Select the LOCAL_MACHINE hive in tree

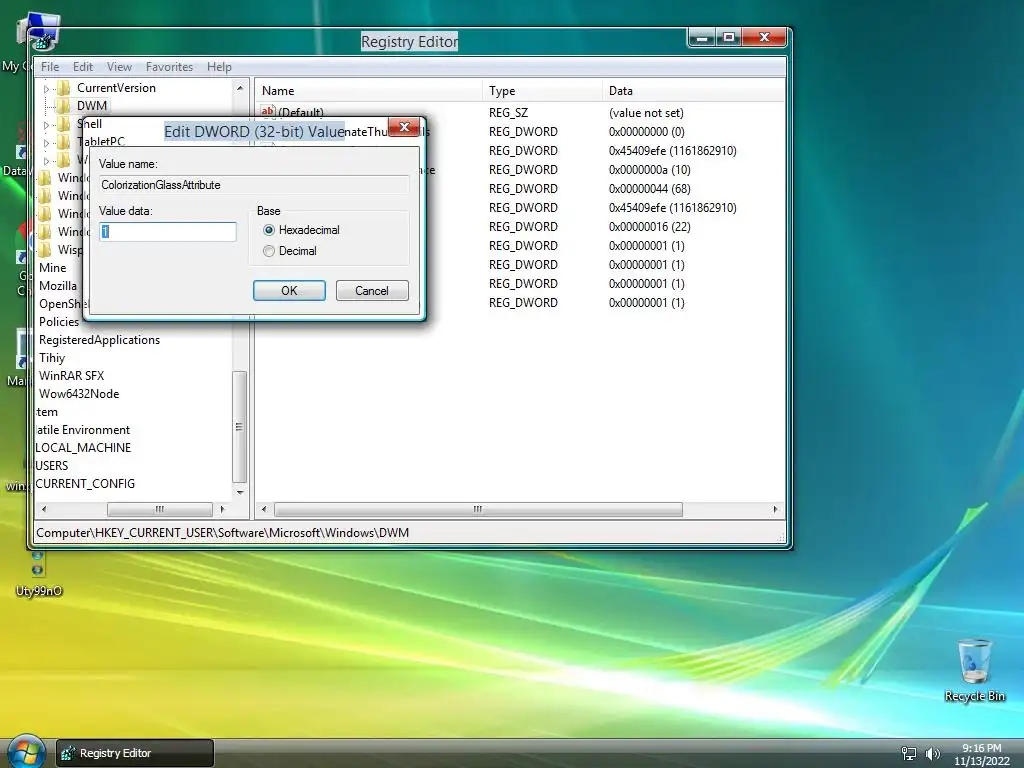[x=83, y=448]
